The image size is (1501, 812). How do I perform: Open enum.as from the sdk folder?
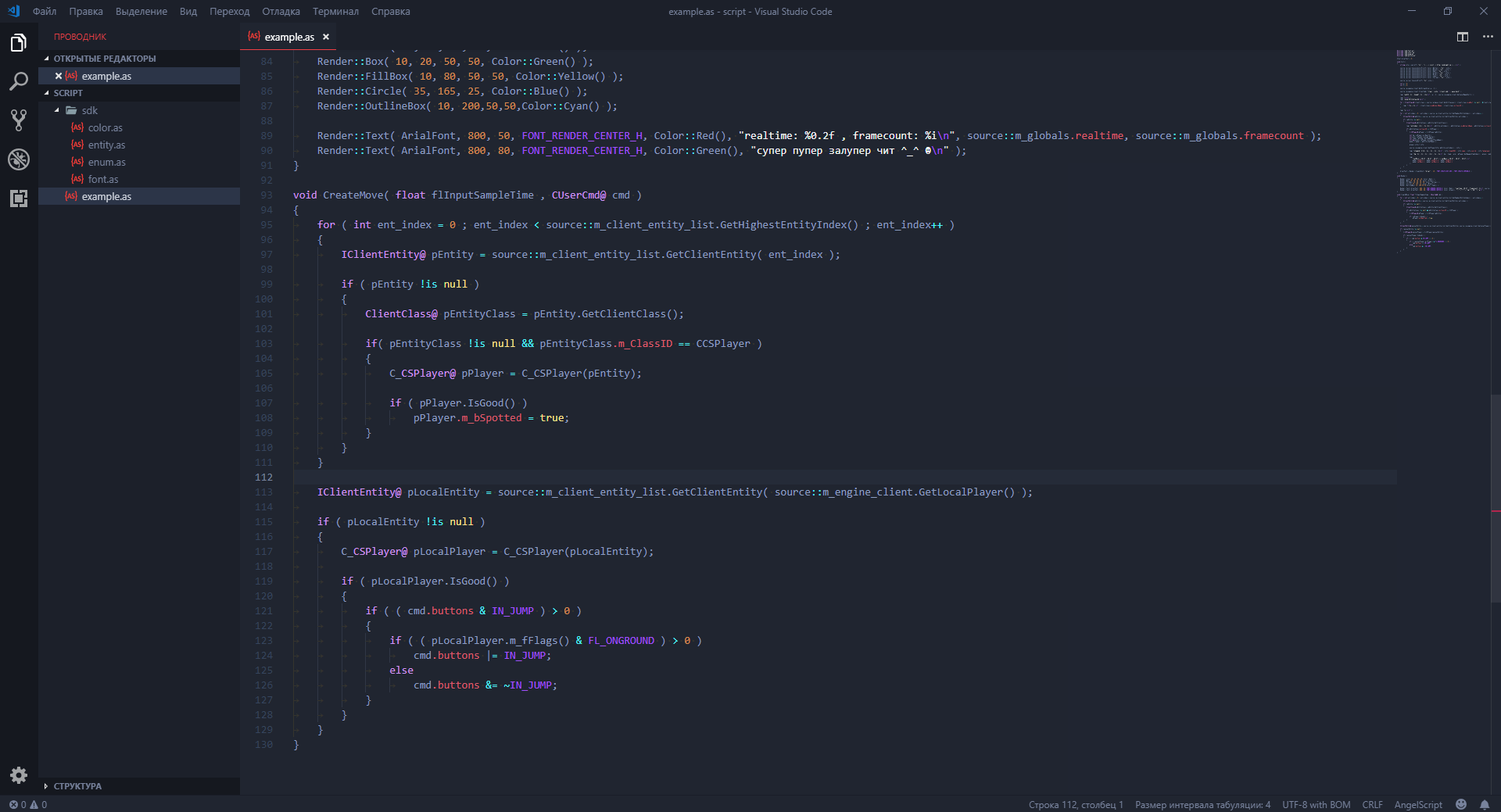[x=139, y=162]
